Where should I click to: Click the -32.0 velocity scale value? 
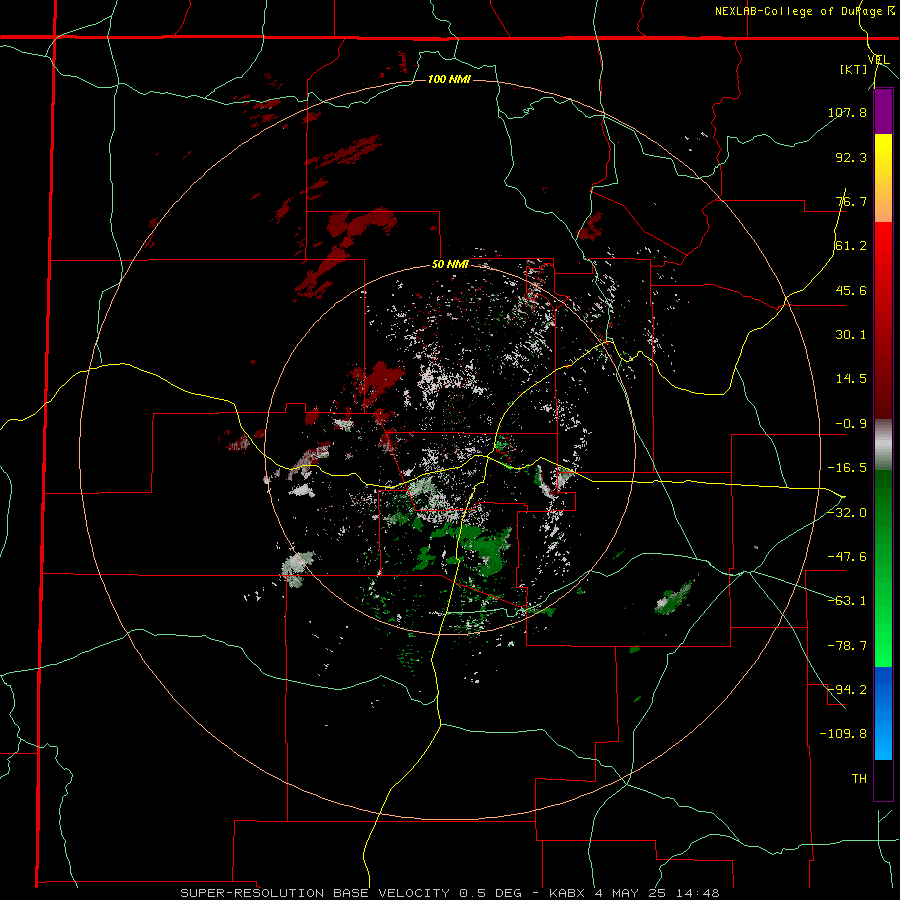click(x=847, y=513)
